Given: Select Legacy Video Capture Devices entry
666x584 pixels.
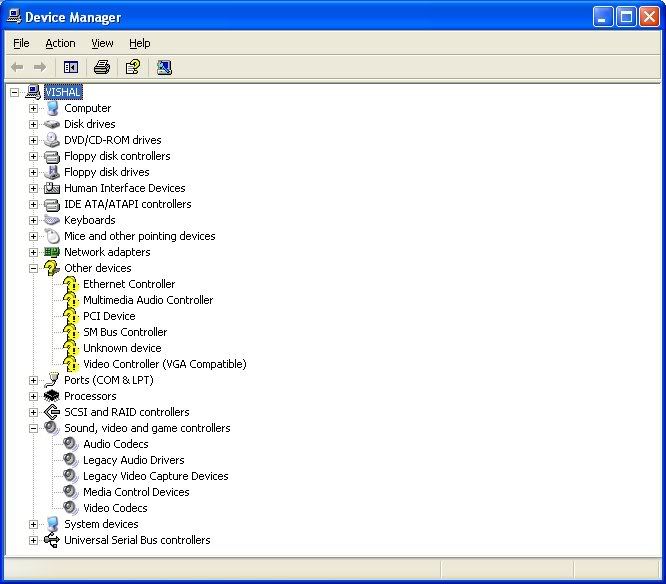Looking at the screenshot, I should 156,476.
